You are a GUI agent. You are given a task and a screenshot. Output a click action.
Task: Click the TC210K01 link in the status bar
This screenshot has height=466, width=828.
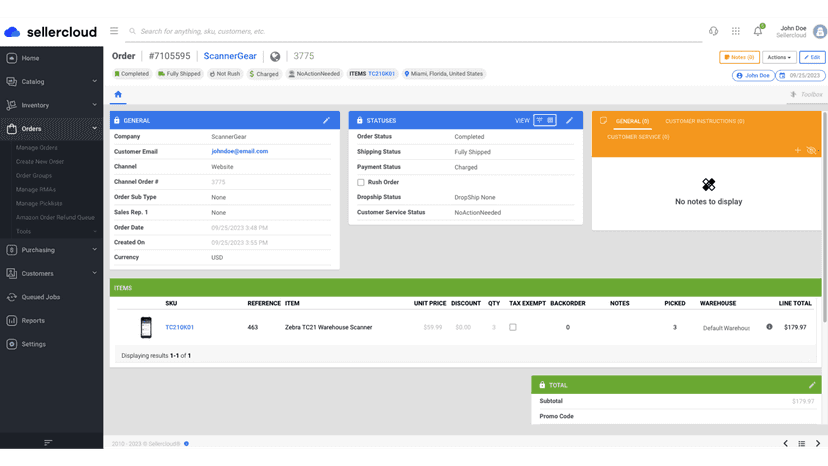(x=381, y=74)
